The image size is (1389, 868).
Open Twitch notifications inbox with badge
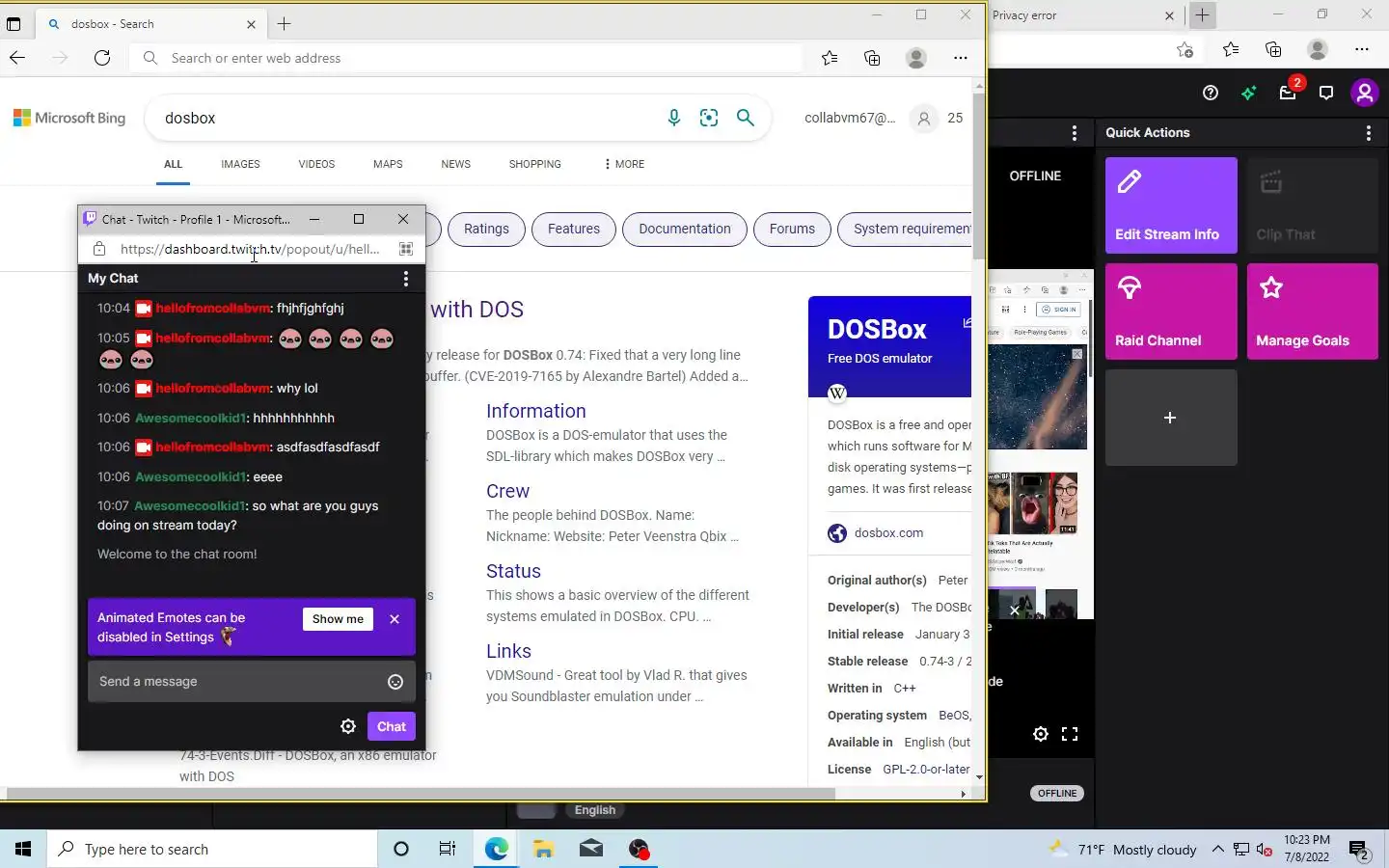tap(1289, 92)
